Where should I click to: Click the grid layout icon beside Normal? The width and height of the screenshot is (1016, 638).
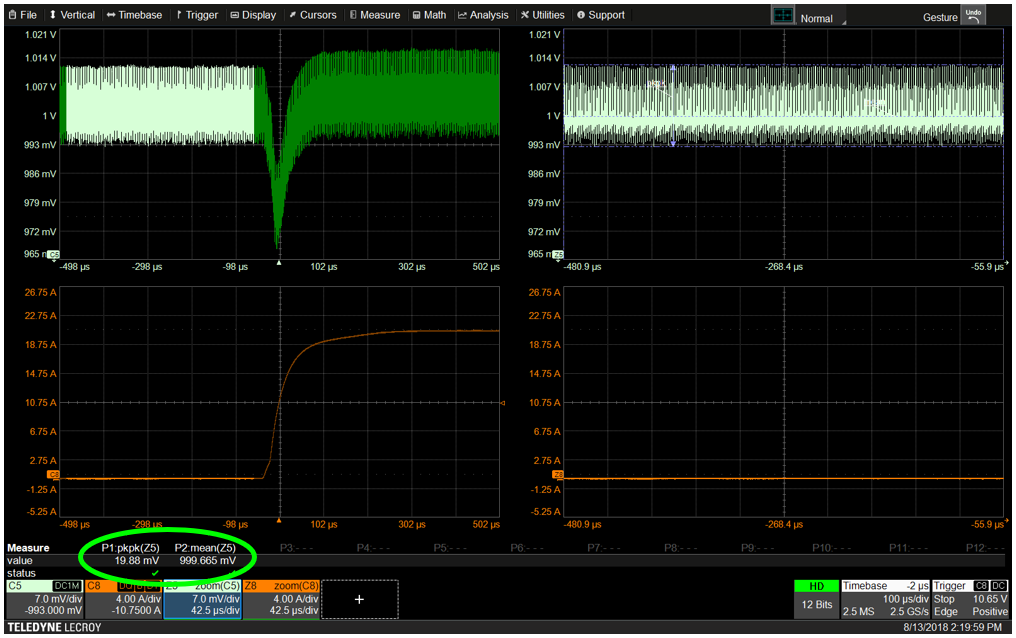pos(782,16)
